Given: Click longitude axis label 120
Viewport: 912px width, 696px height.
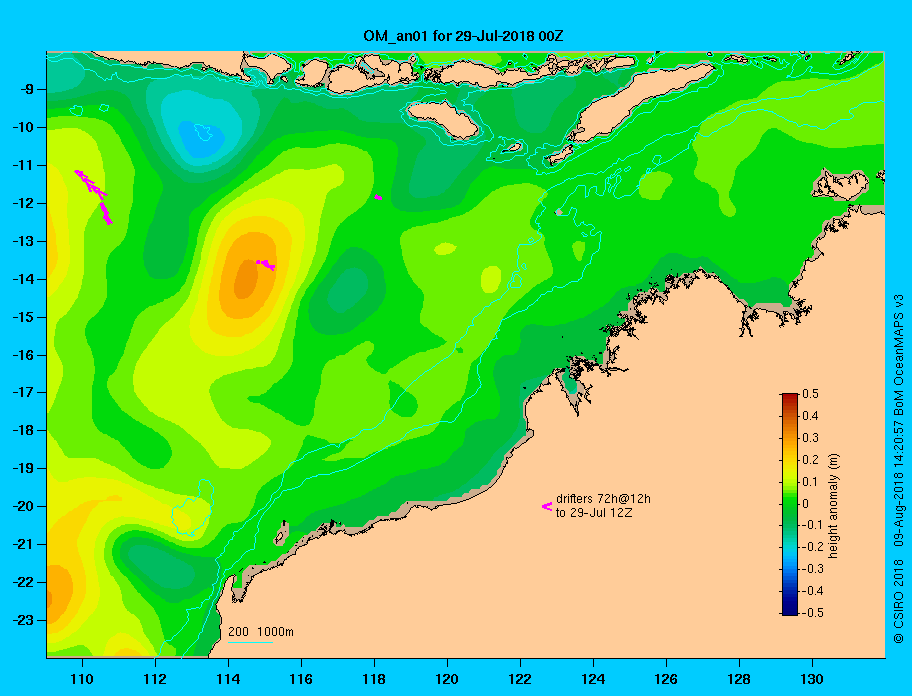Looking at the screenshot, I should pyautogui.click(x=447, y=679).
